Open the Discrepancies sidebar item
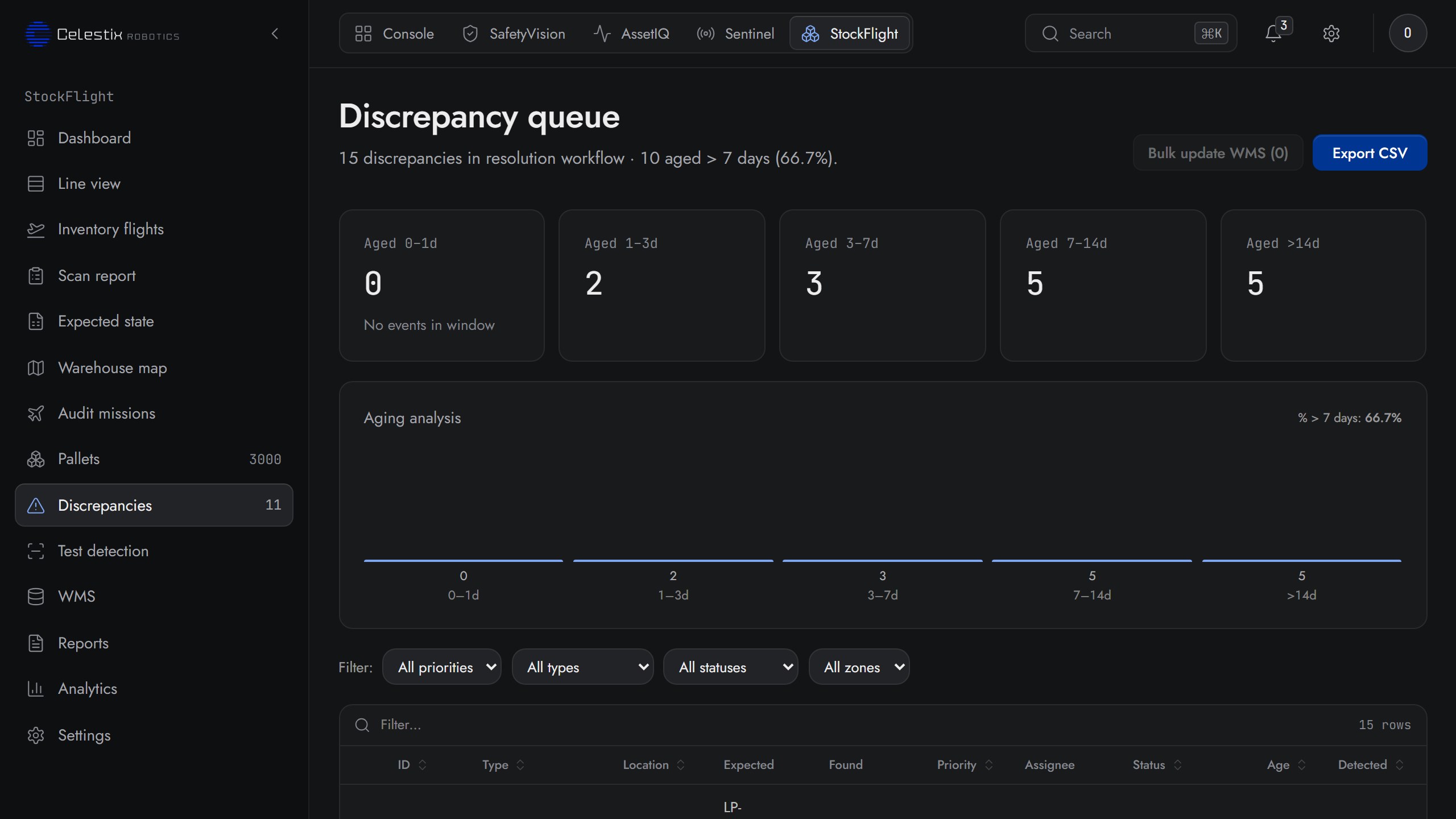The width and height of the screenshot is (1456, 819). [154, 505]
